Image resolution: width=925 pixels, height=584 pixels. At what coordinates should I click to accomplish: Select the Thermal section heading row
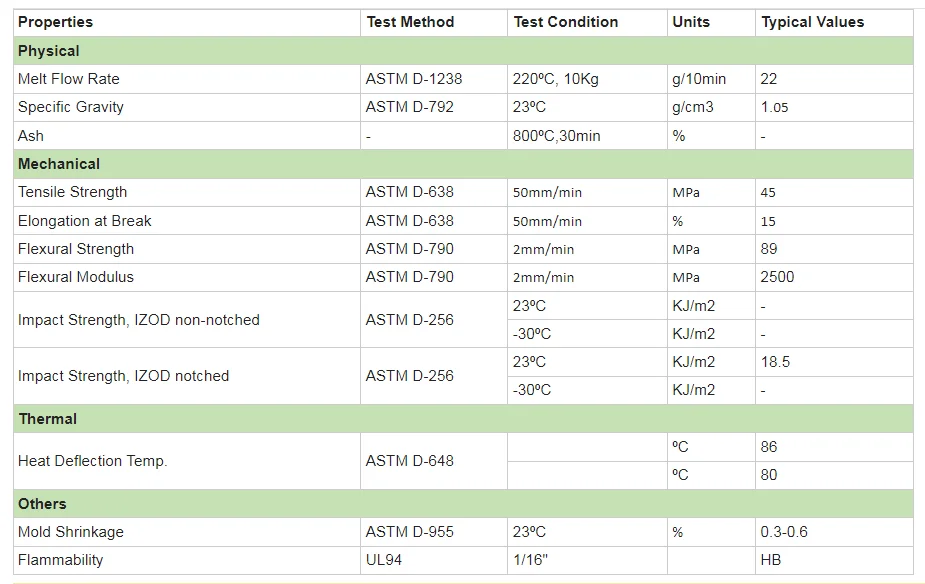pyautogui.click(x=47, y=419)
